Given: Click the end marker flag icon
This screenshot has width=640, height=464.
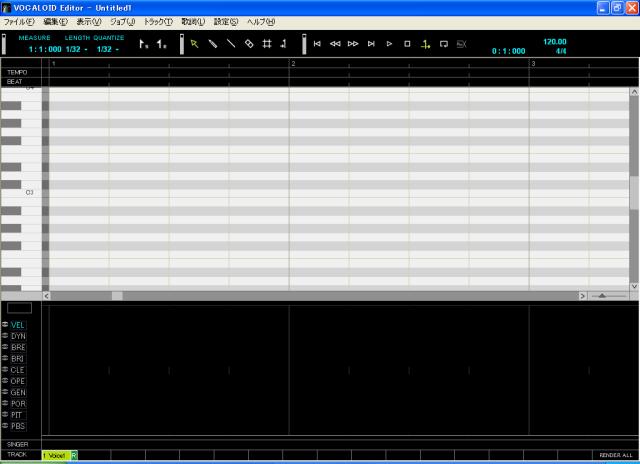Looking at the screenshot, I should pyautogui.click(x=162, y=44).
